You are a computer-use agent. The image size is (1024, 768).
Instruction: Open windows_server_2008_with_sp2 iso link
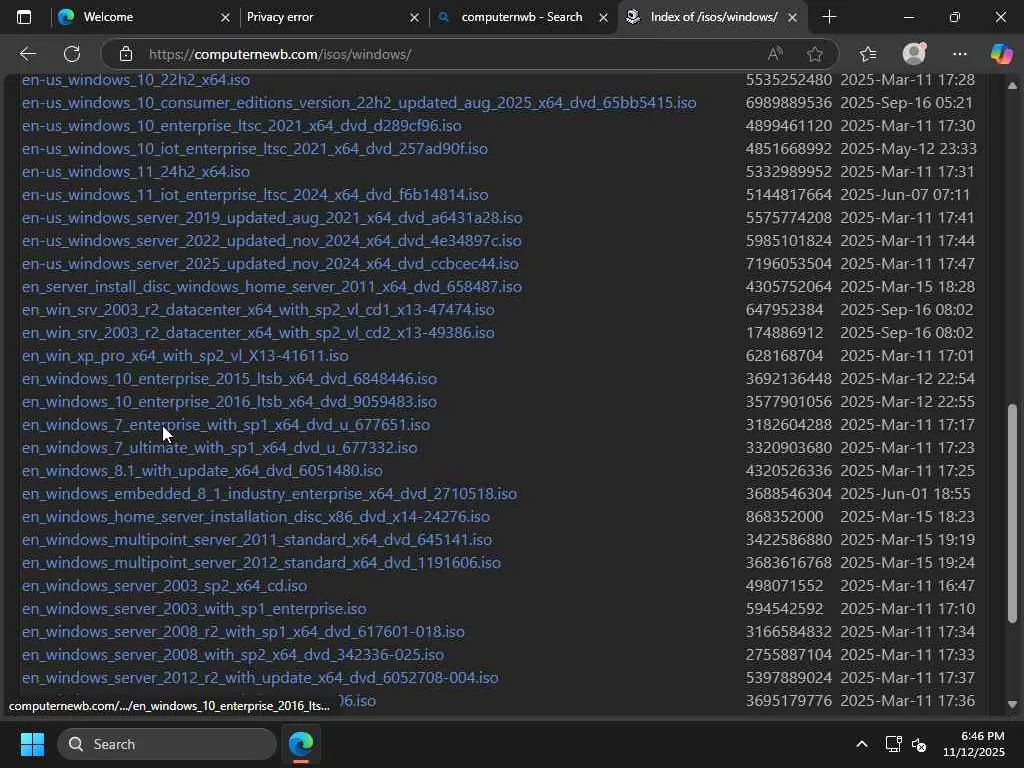tap(233, 655)
